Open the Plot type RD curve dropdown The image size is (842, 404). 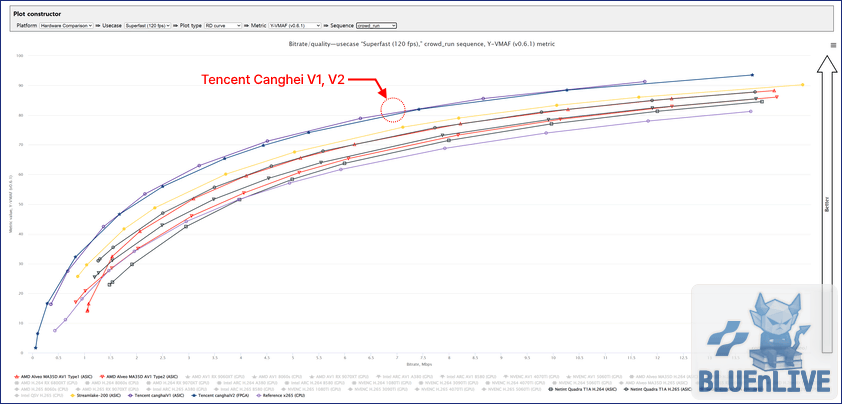pyautogui.click(x=223, y=25)
